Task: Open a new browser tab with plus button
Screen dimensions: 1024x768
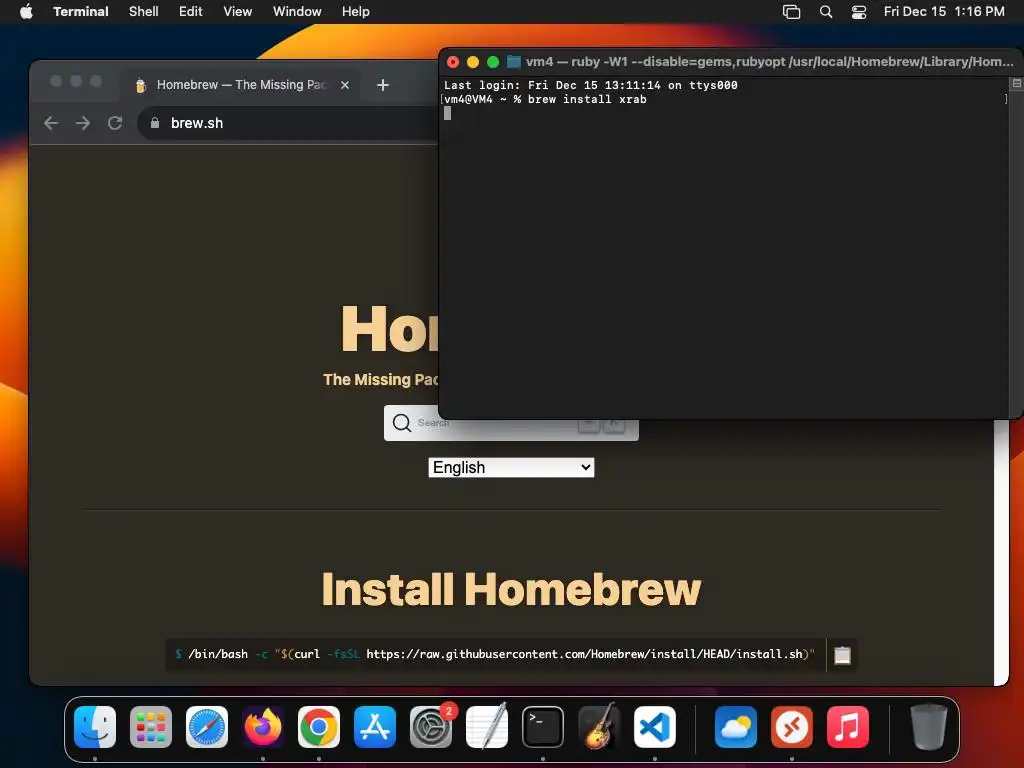Action: [383, 85]
